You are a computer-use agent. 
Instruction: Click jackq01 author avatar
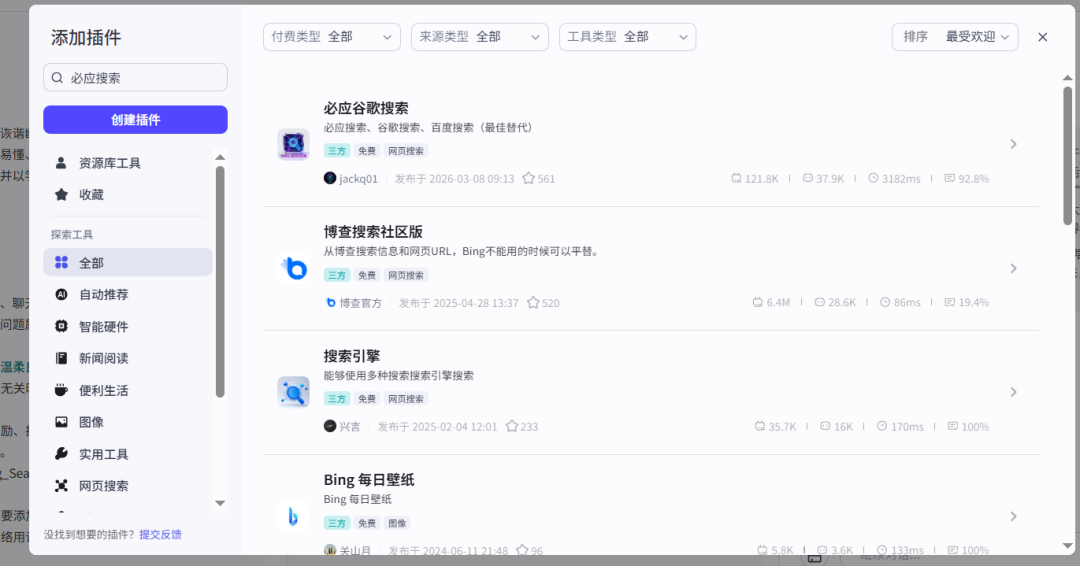(x=330, y=178)
